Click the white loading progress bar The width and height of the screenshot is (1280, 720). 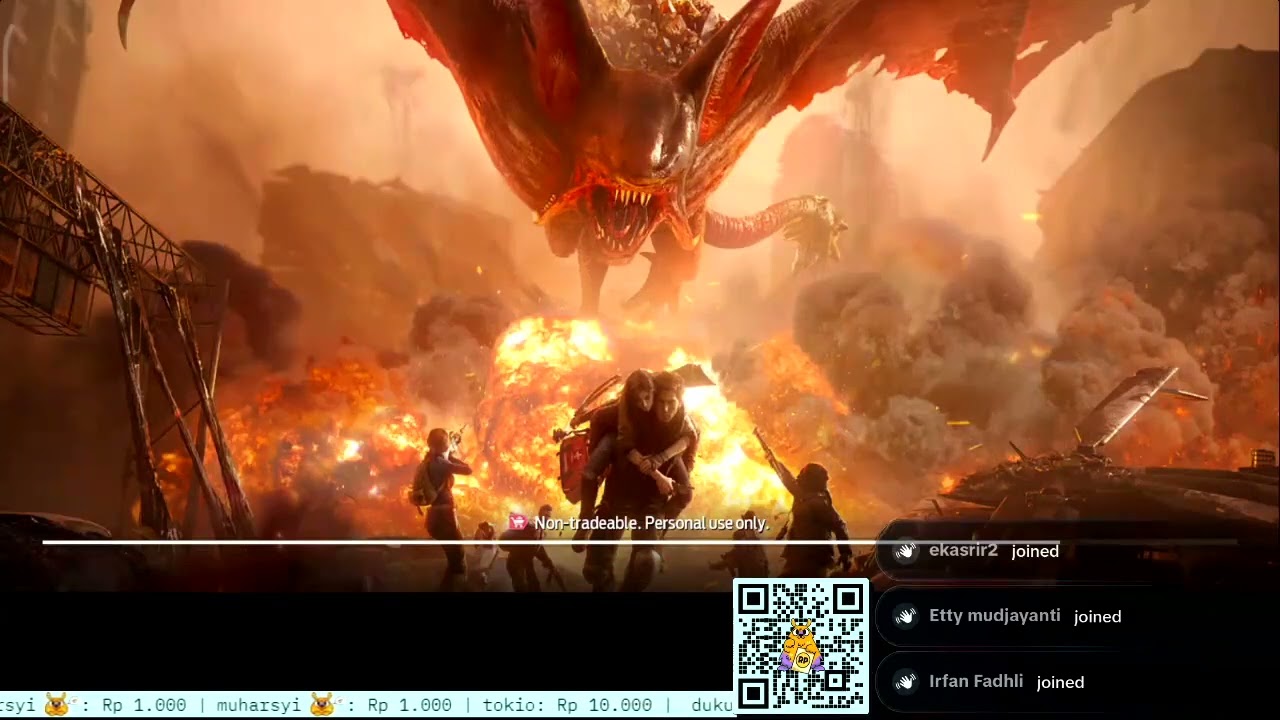[640, 542]
